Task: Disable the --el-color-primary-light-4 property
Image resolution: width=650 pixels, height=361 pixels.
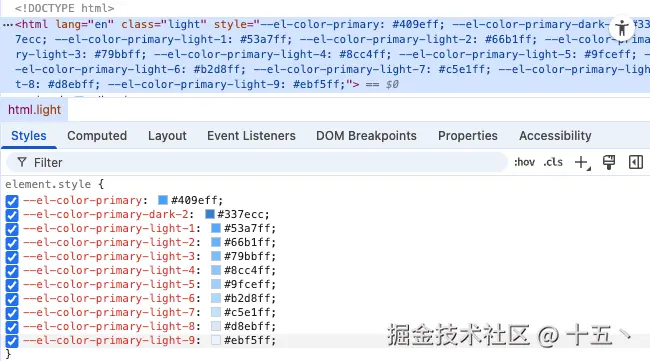Action: 12,271
